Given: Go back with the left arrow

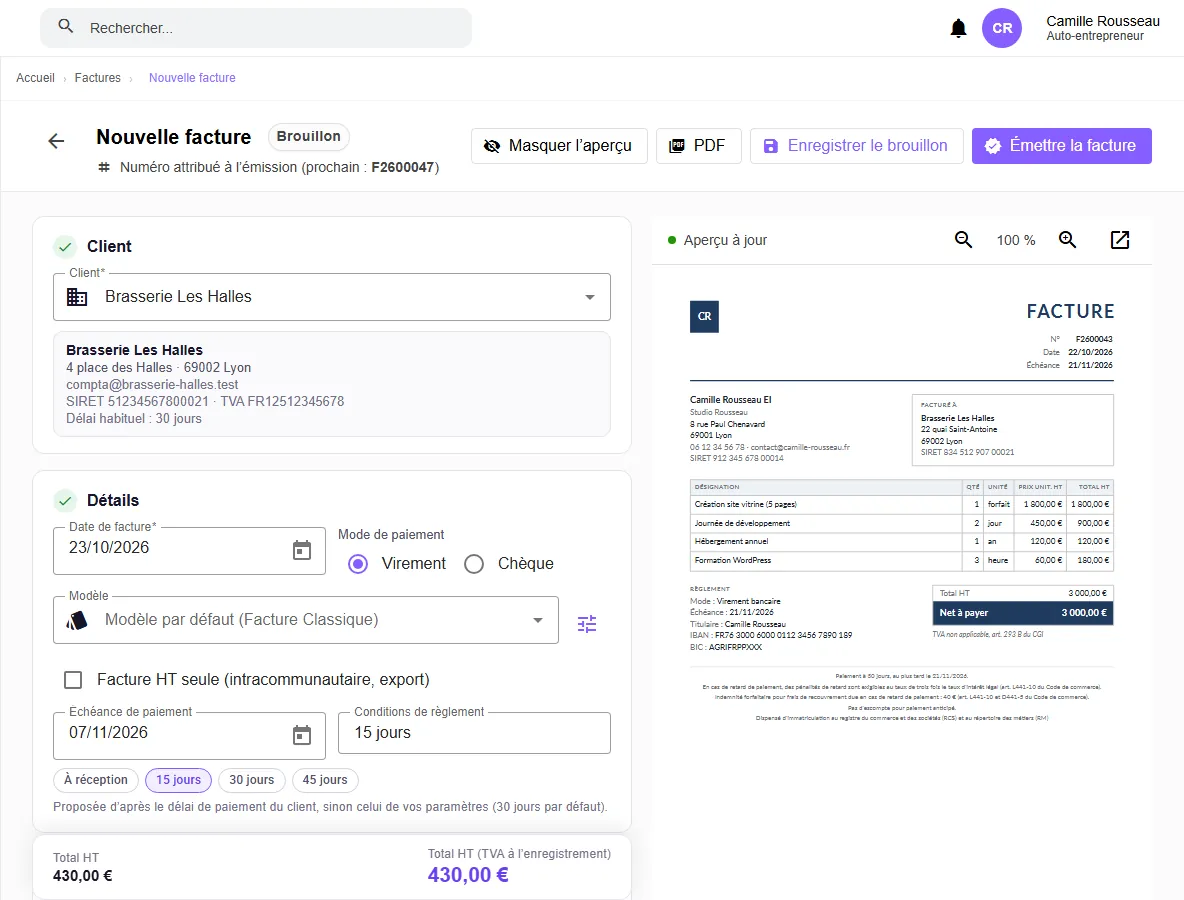Looking at the screenshot, I should click(x=56, y=141).
